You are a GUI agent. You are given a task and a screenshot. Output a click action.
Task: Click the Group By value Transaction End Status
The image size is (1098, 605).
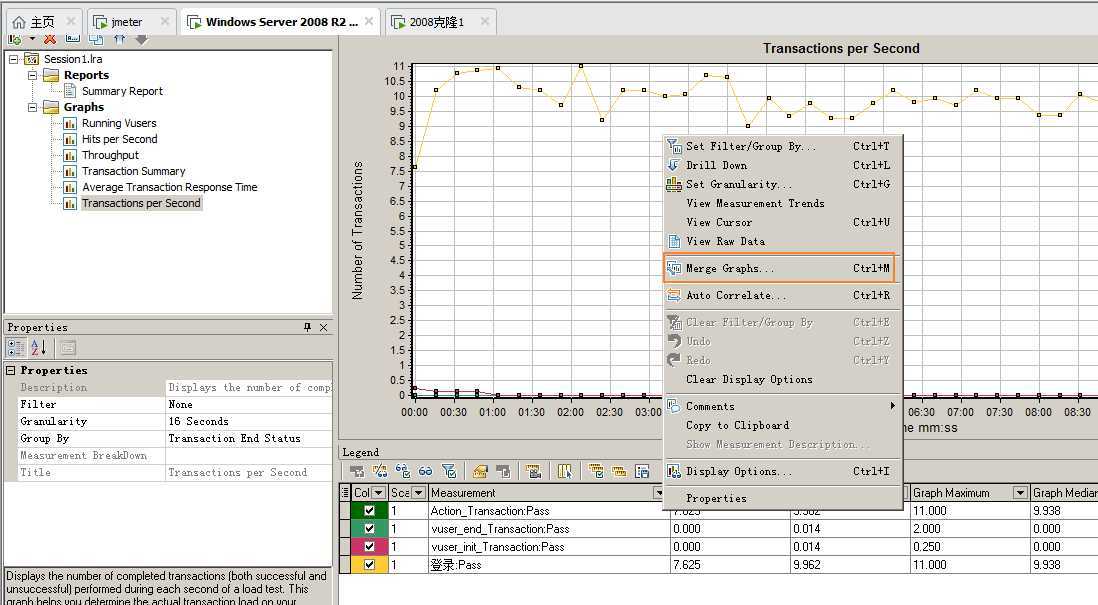pos(249,438)
